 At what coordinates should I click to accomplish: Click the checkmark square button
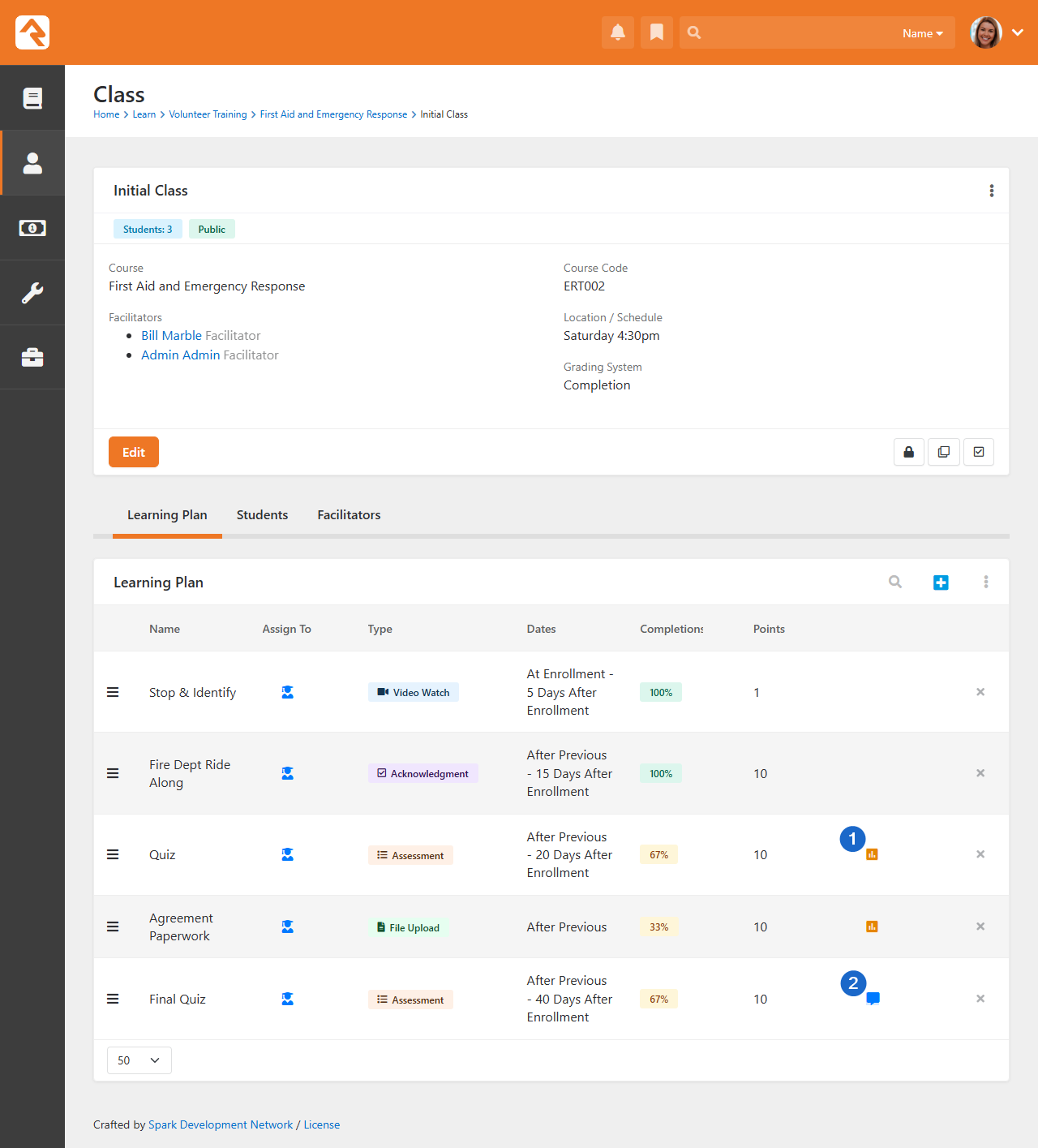point(979,452)
